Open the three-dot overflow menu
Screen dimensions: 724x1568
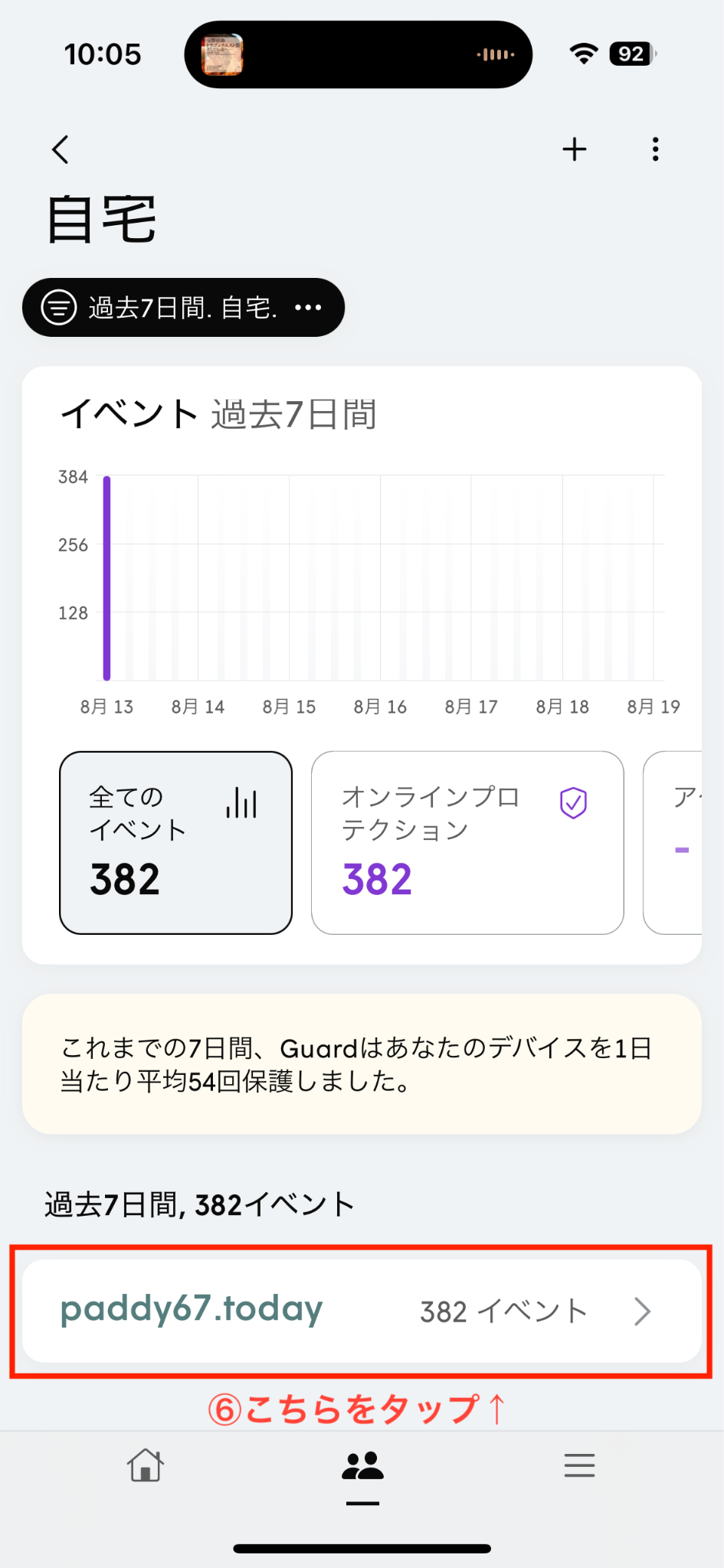(x=655, y=149)
